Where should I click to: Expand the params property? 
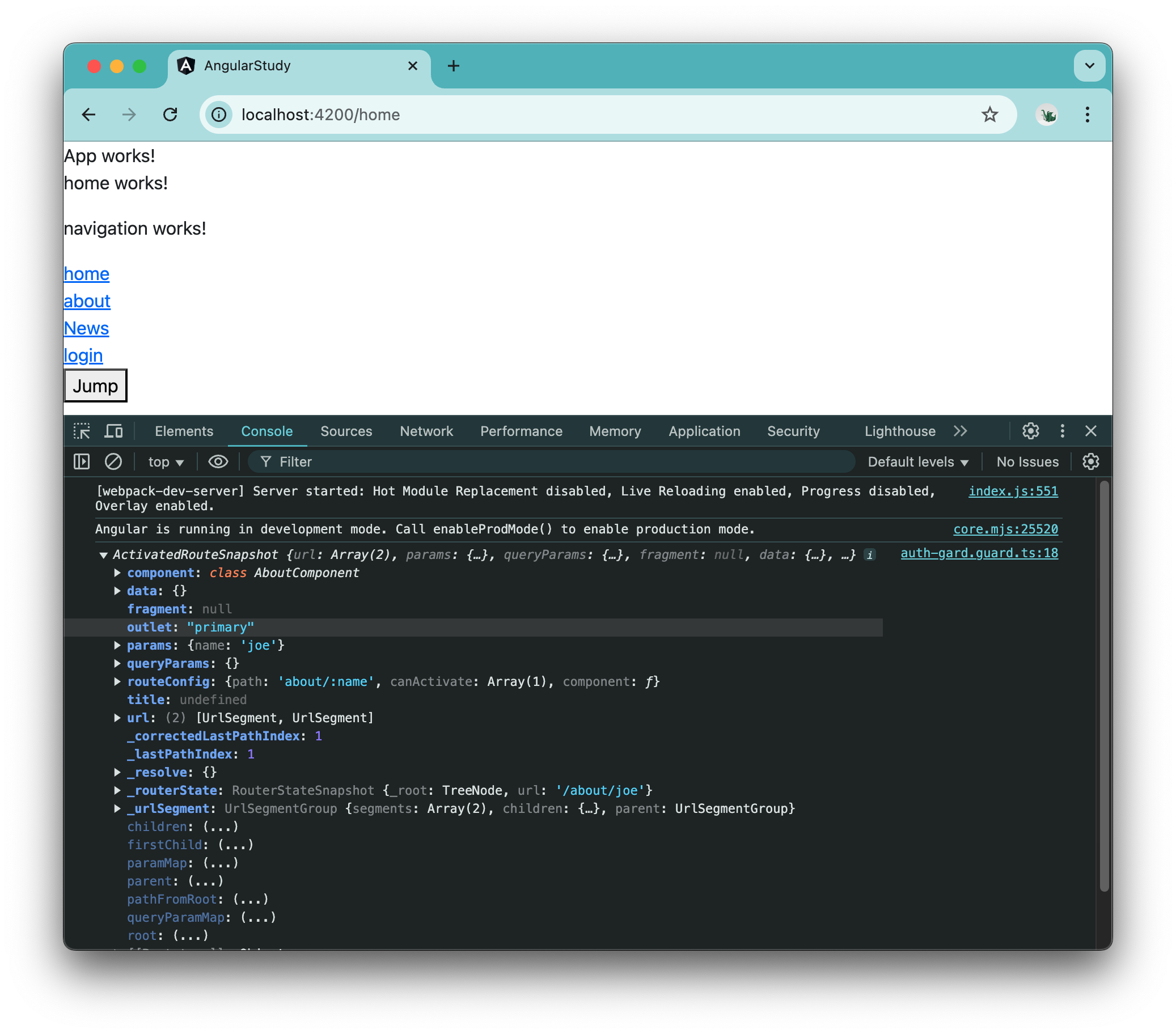(x=118, y=645)
